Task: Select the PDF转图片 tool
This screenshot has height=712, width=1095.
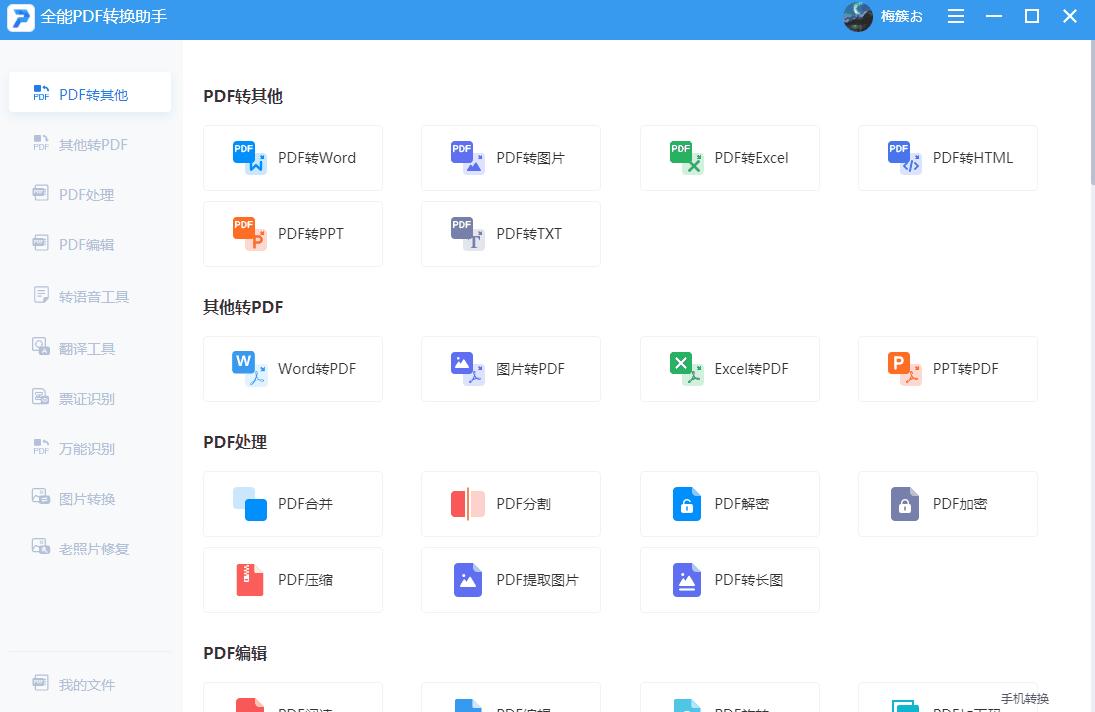Action: coord(510,157)
